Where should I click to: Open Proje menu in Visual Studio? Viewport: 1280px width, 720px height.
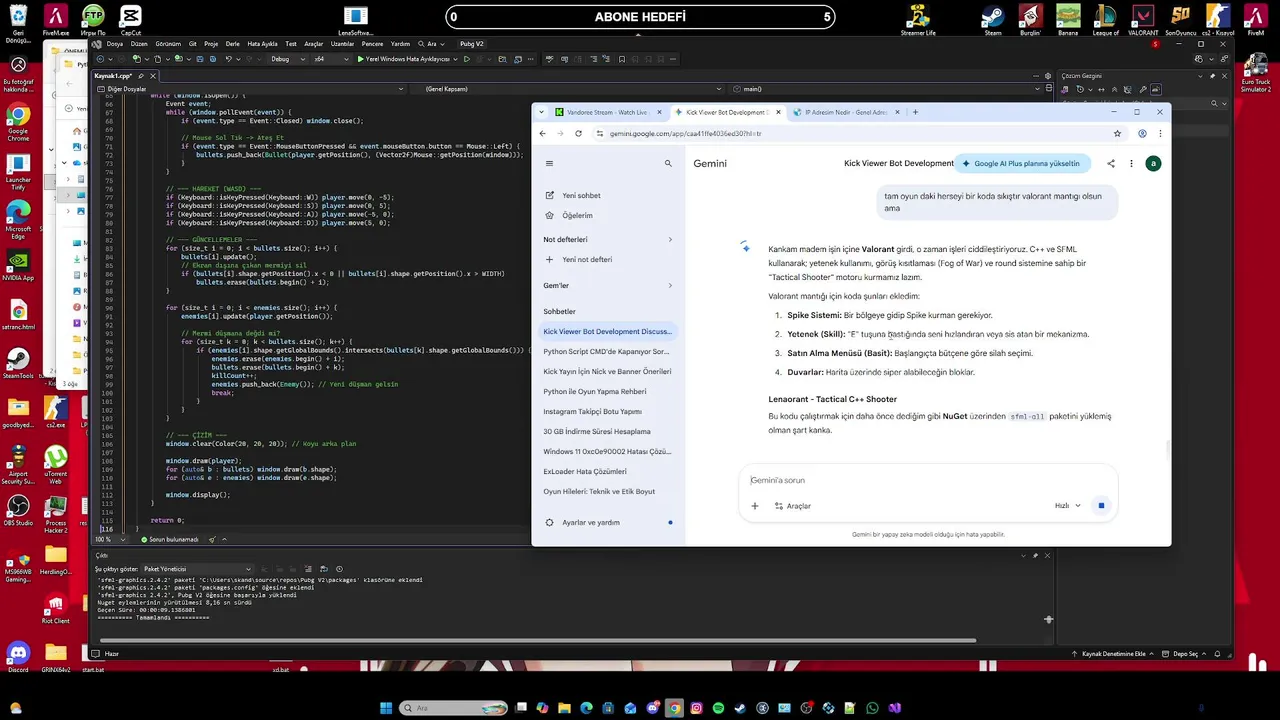[211, 44]
